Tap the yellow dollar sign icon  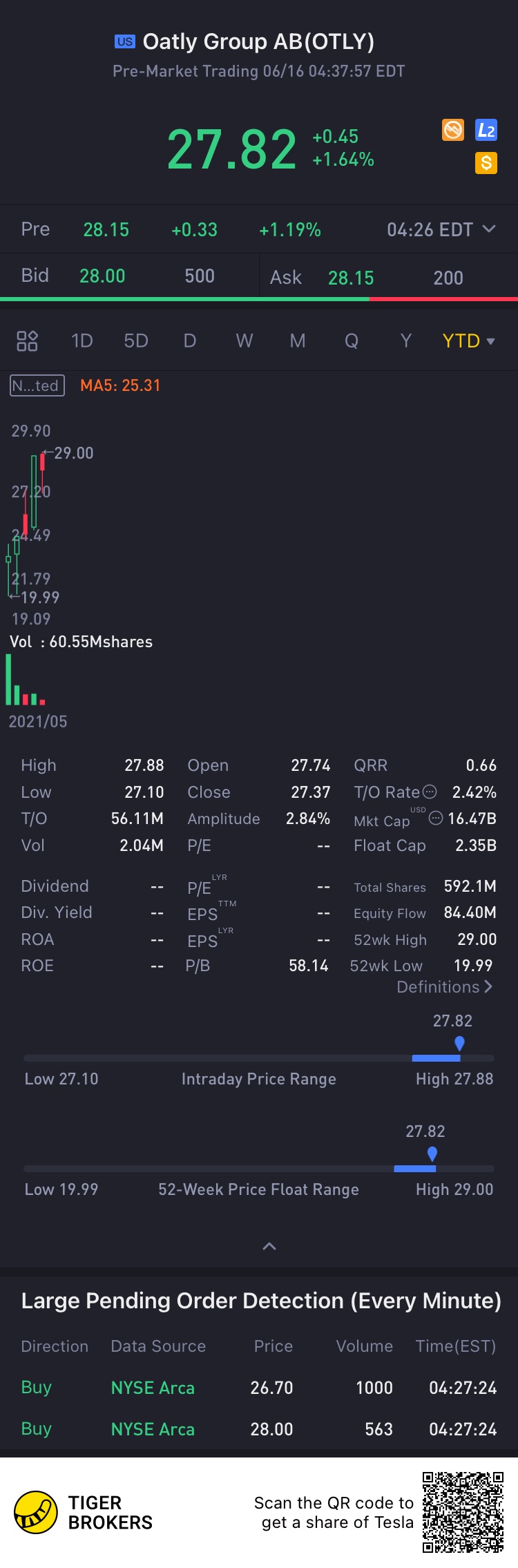click(x=486, y=163)
